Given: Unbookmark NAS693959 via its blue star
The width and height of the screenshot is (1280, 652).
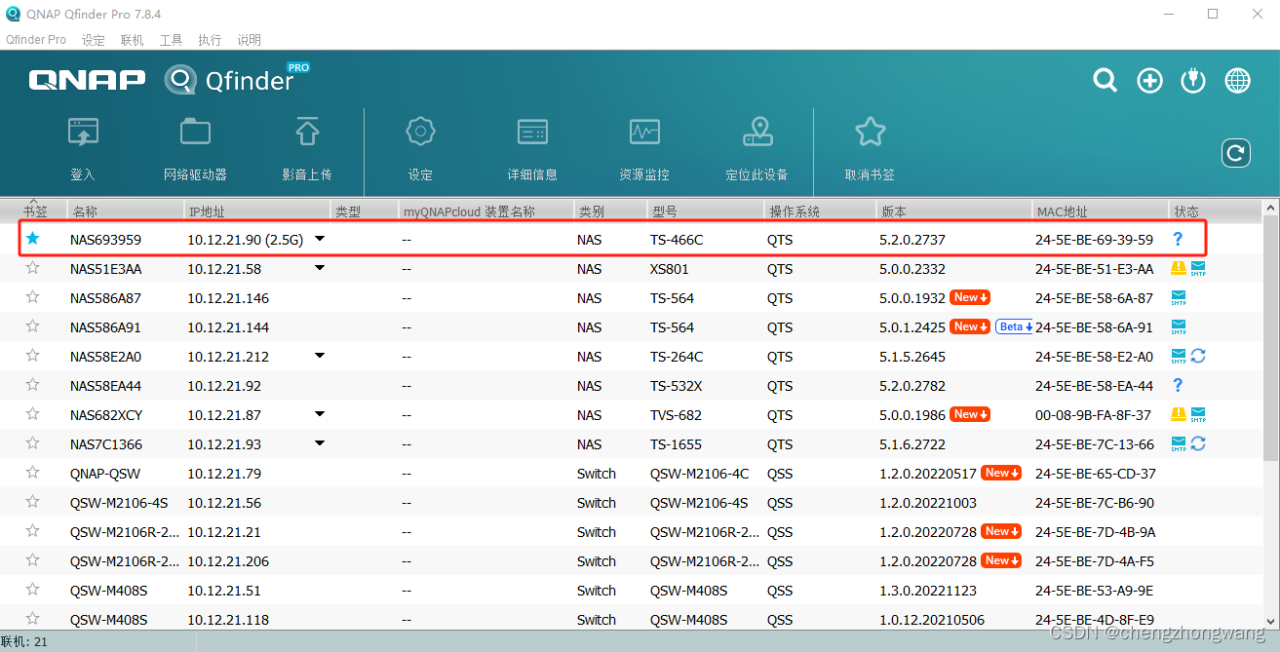Looking at the screenshot, I should [33, 239].
